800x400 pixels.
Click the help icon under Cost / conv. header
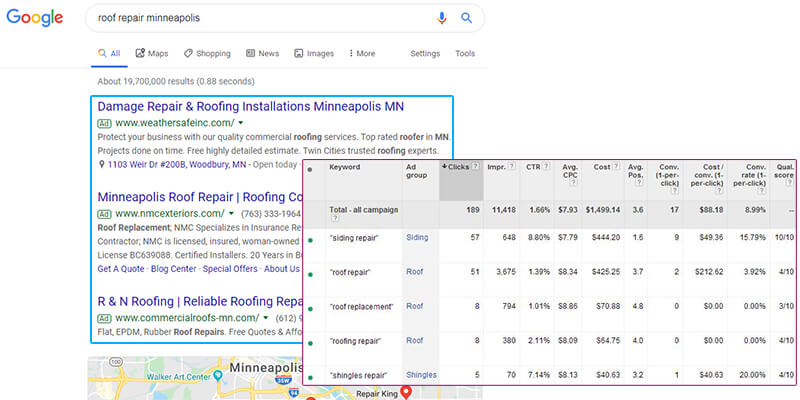click(x=719, y=191)
